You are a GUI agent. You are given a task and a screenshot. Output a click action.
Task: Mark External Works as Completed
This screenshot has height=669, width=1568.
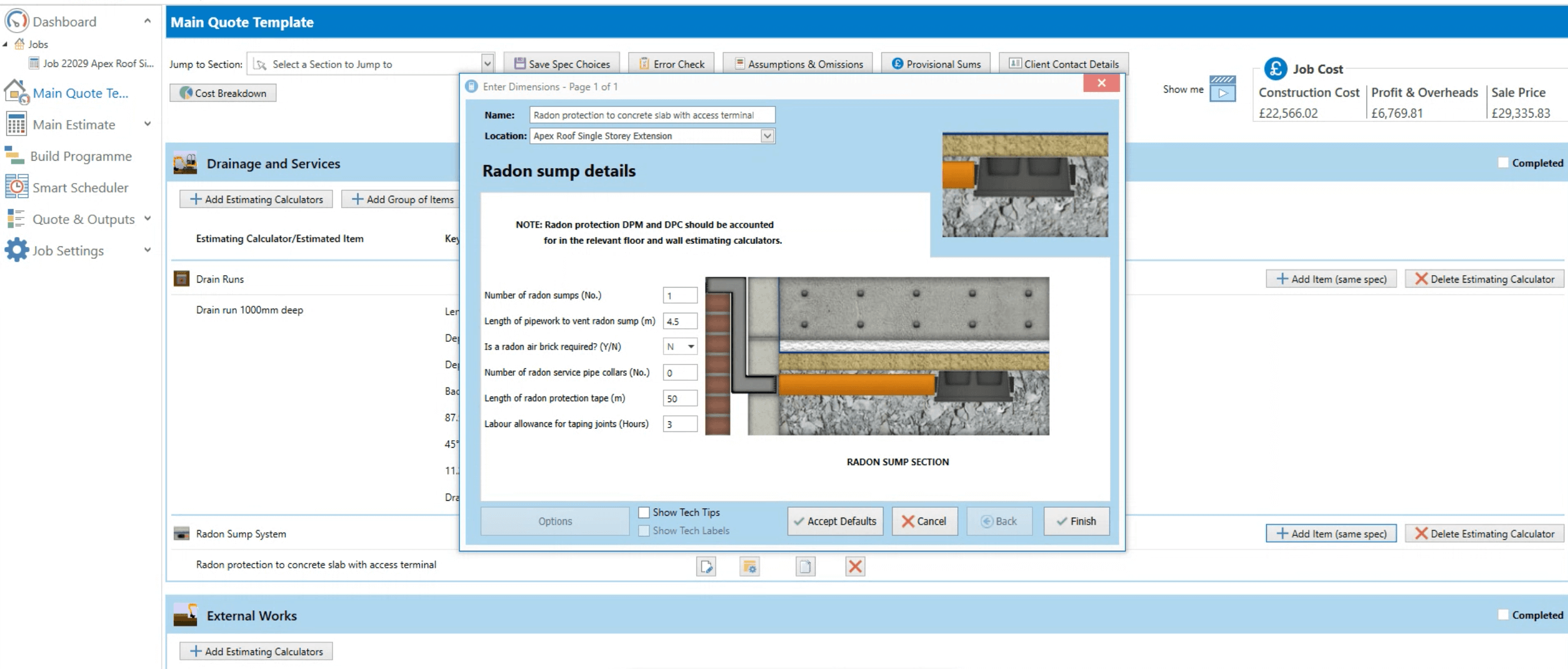click(1503, 615)
